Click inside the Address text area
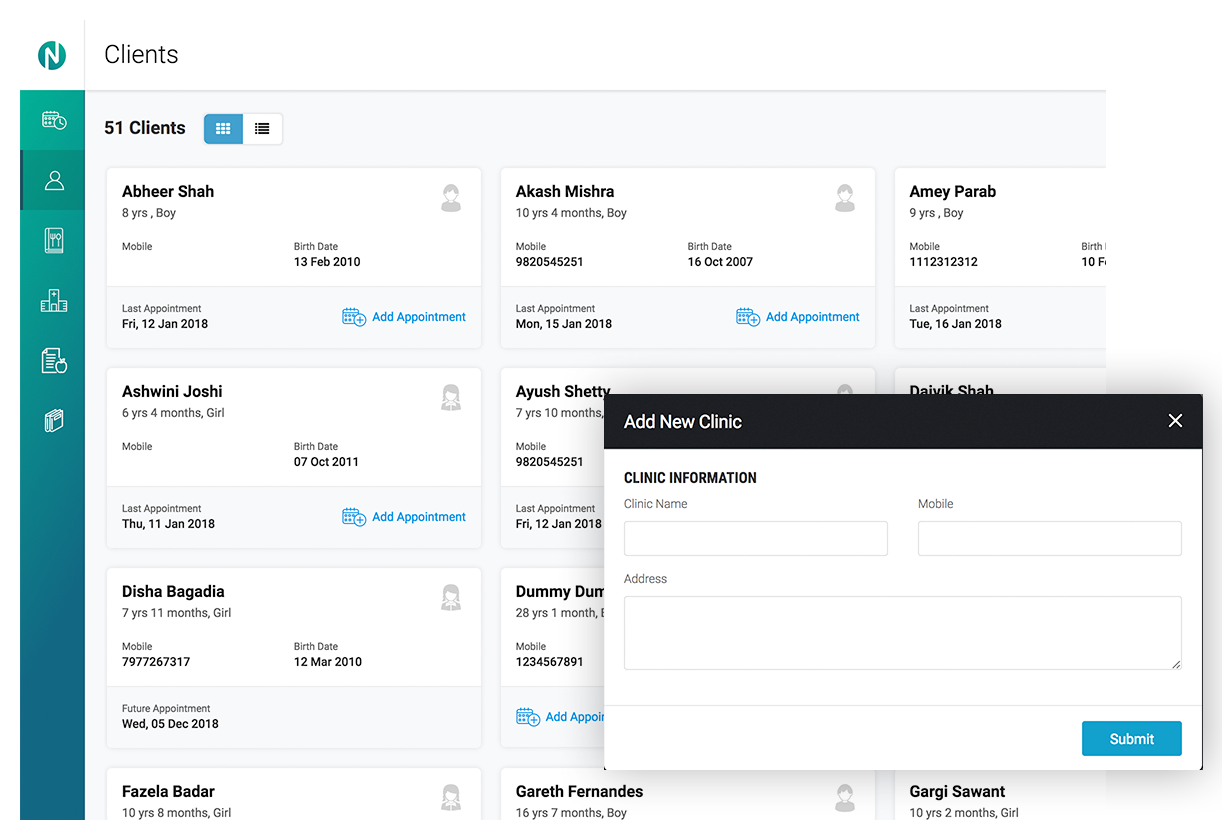Image resolution: width=1222 pixels, height=840 pixels. (902, 632)
